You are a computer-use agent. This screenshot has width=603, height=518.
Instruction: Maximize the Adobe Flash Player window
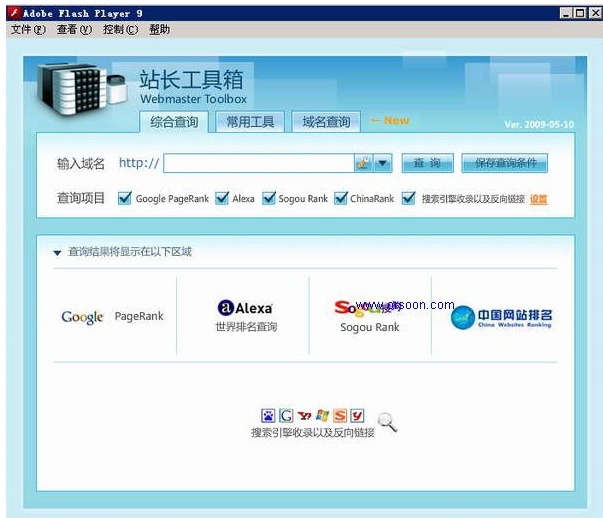coord(580,13)
